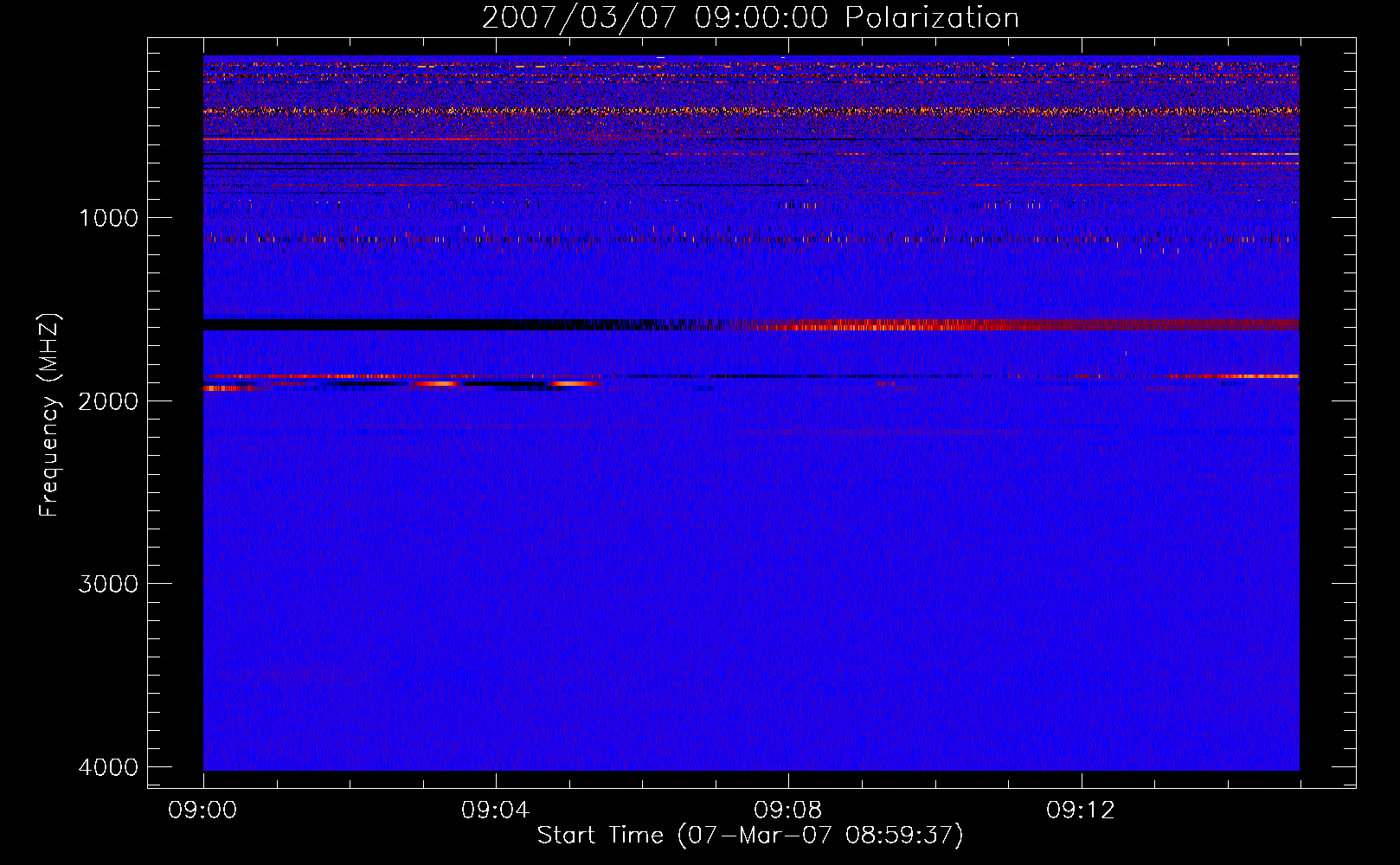Click the 09:08 time tick label
This screenshot has height=865, width=1400.
point(787,811)
